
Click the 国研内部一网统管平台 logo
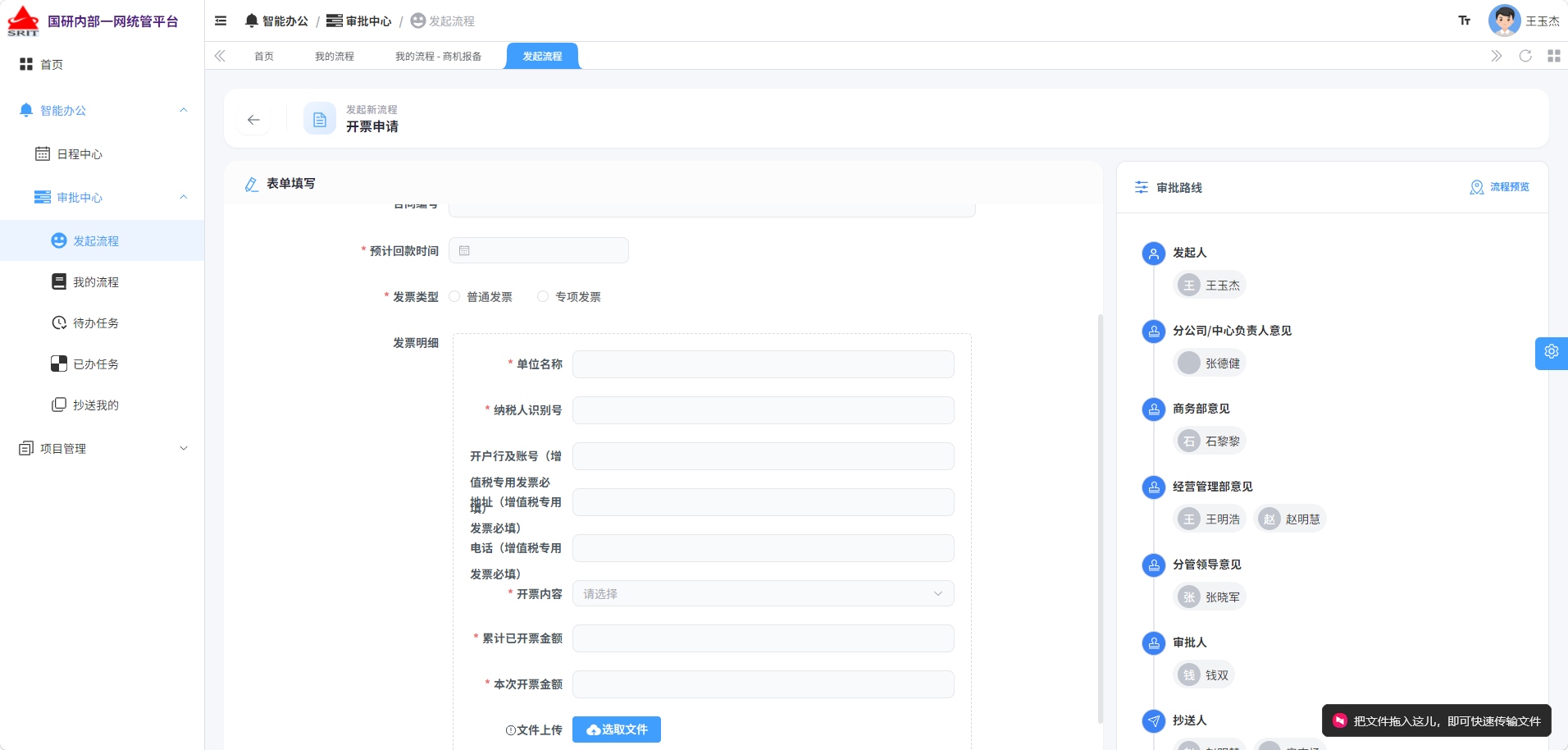pos(23,21)
